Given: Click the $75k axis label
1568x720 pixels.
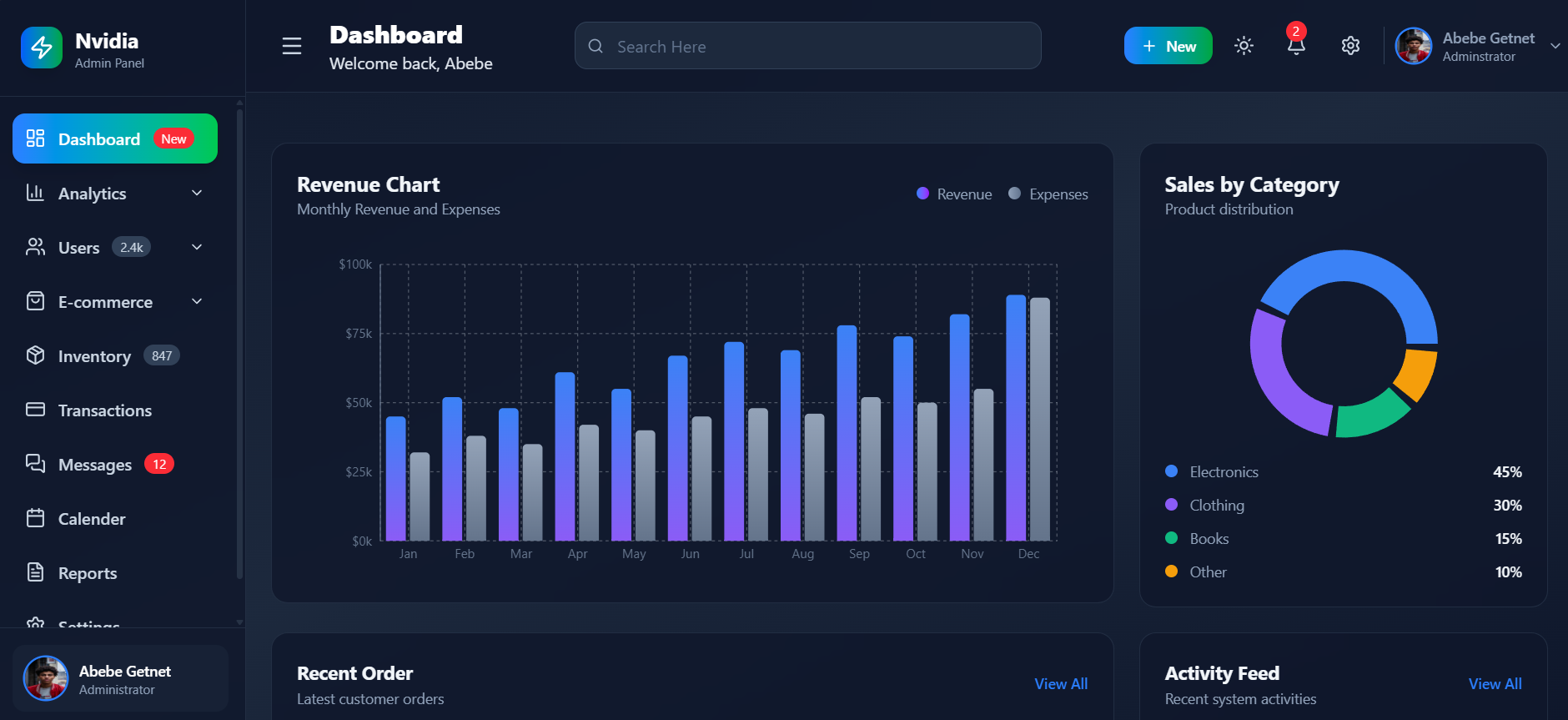Looking at the screenshot, I should (359, 334).
